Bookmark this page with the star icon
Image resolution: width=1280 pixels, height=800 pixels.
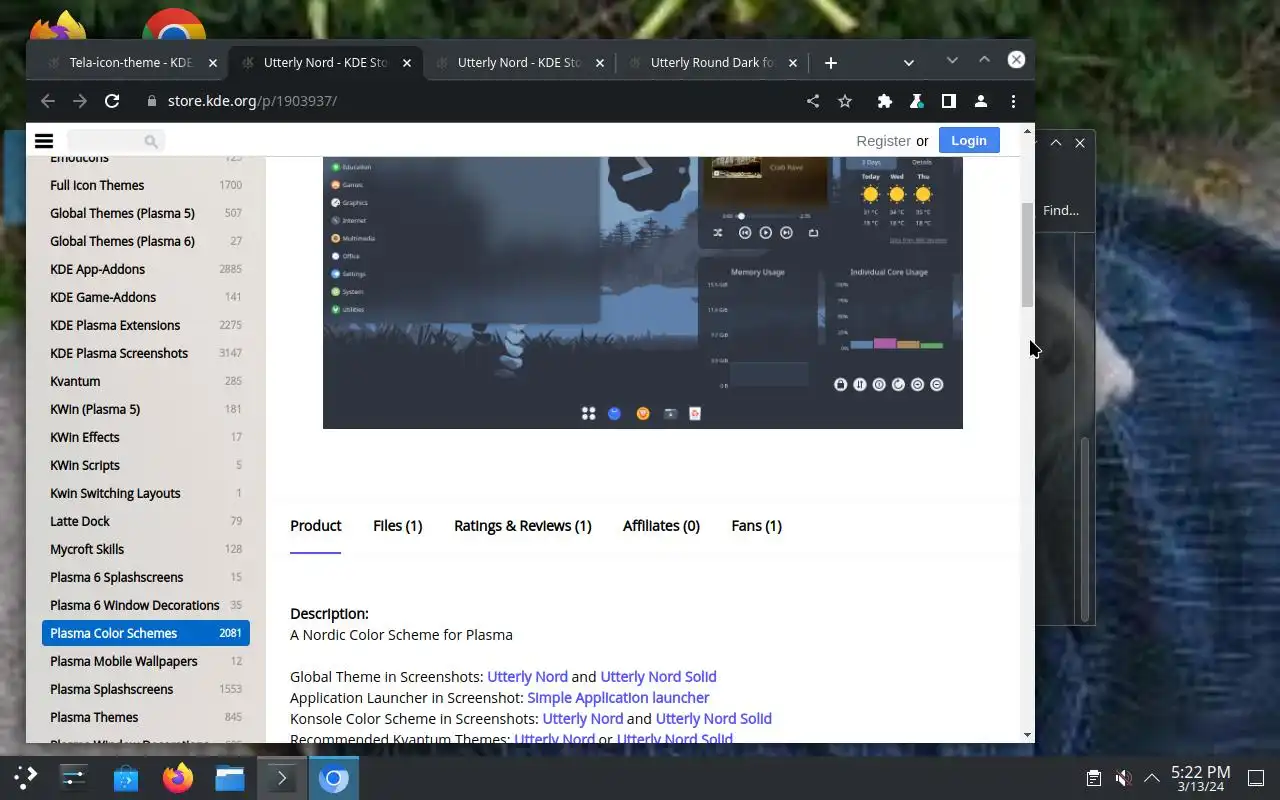[845, 101]
